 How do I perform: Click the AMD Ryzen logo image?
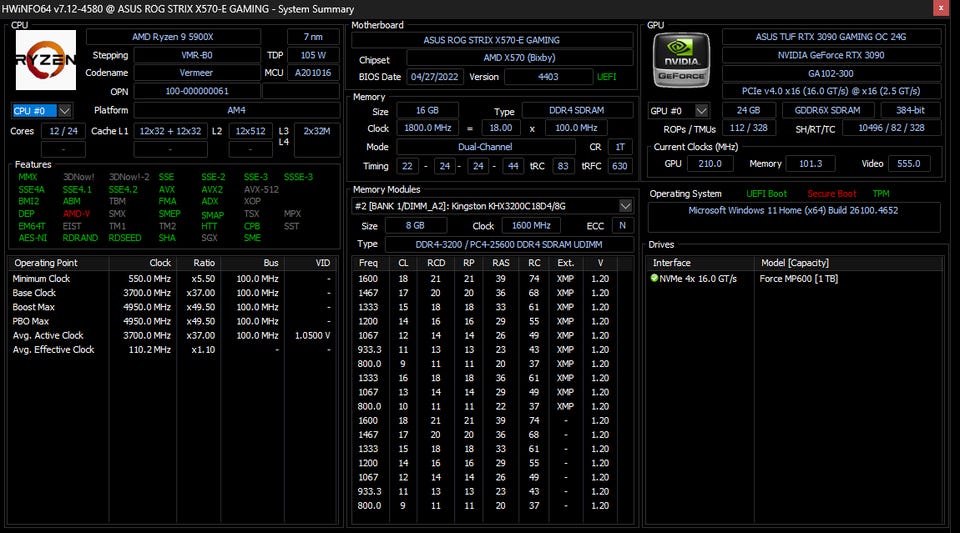[x=45, y=59]
